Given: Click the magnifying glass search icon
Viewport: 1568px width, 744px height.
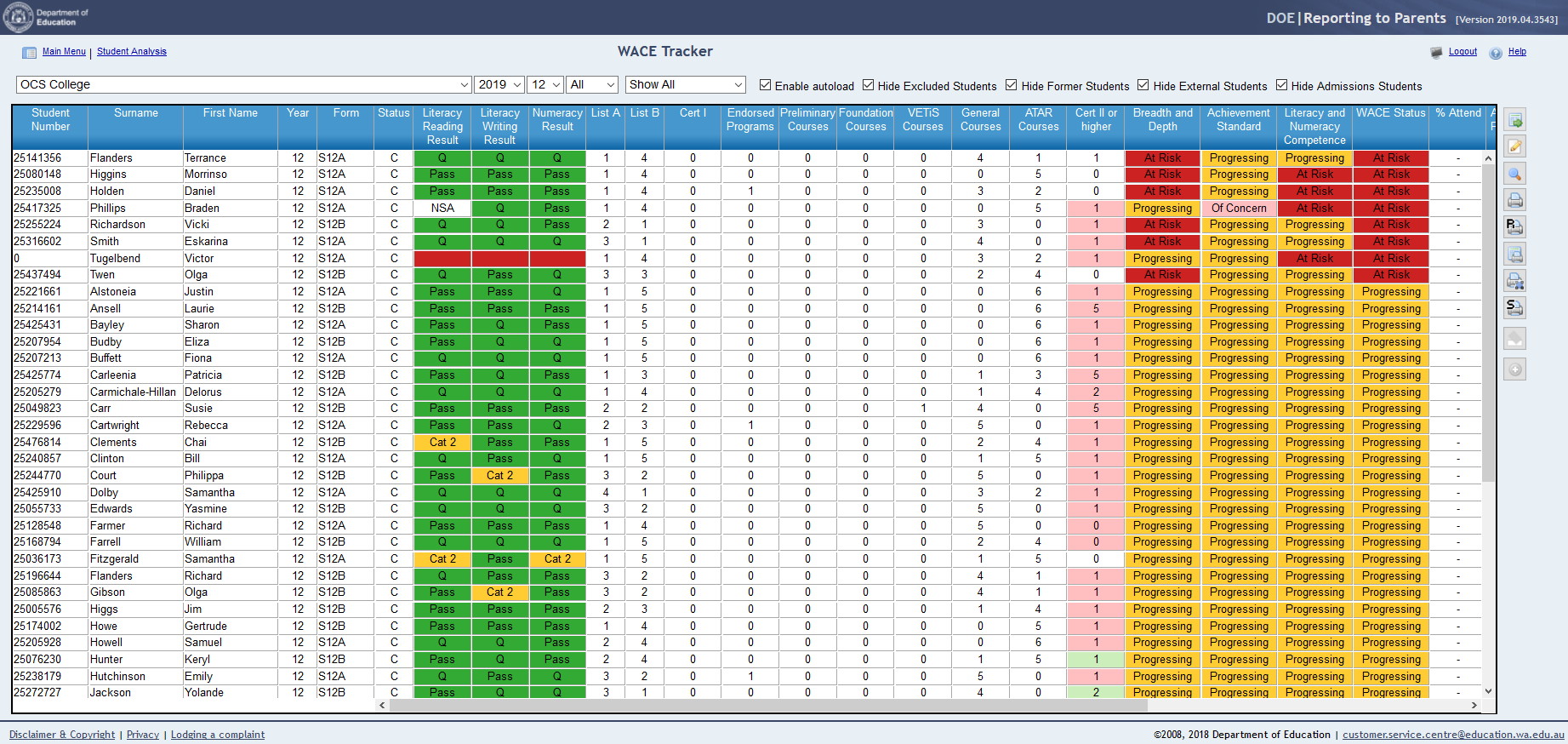Looking at the screenshot, I should click(1514, 174).
